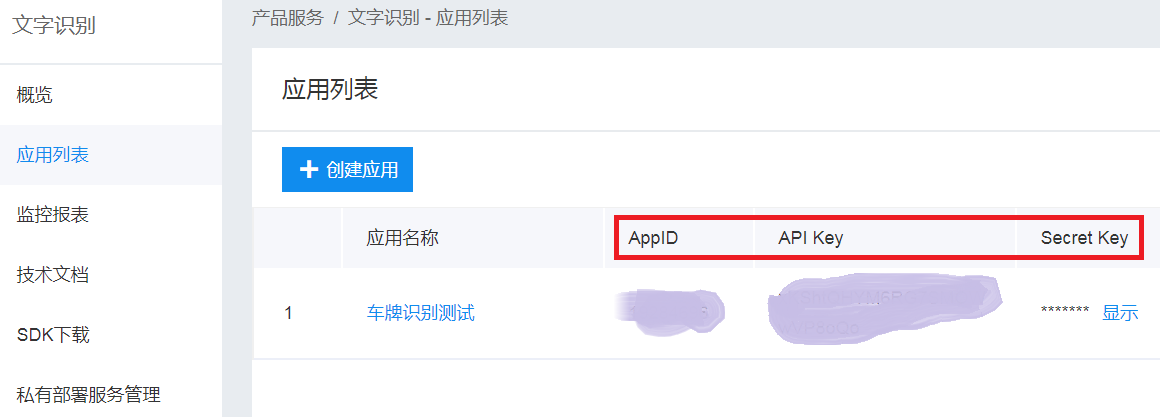Image resolution: width=1160 pixels, height=417 pixels.
Task: Open the 概览 sidebar item
Action: coord(111,95)
